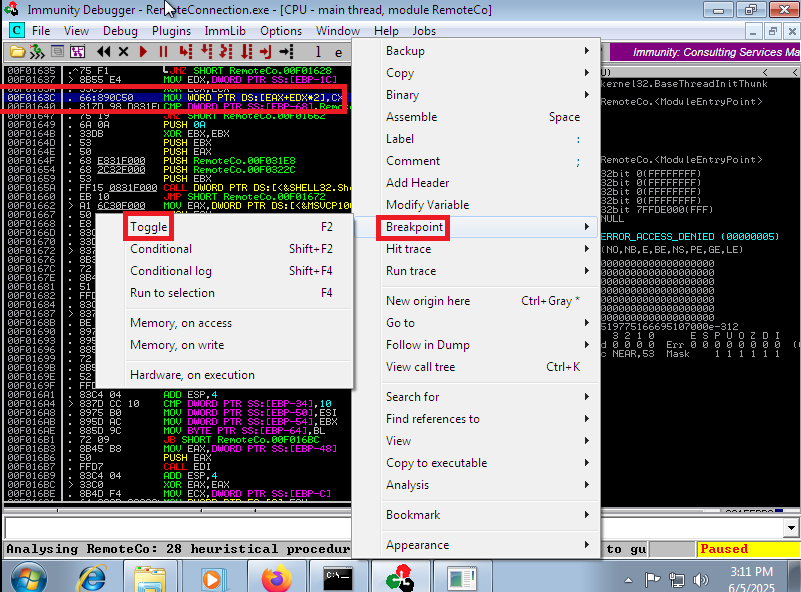Viewport: 801px width, 592px height.
Task: Click the Immunity Debugger taskbar icon
Action: pyautogui.click(x=399, y=578)
